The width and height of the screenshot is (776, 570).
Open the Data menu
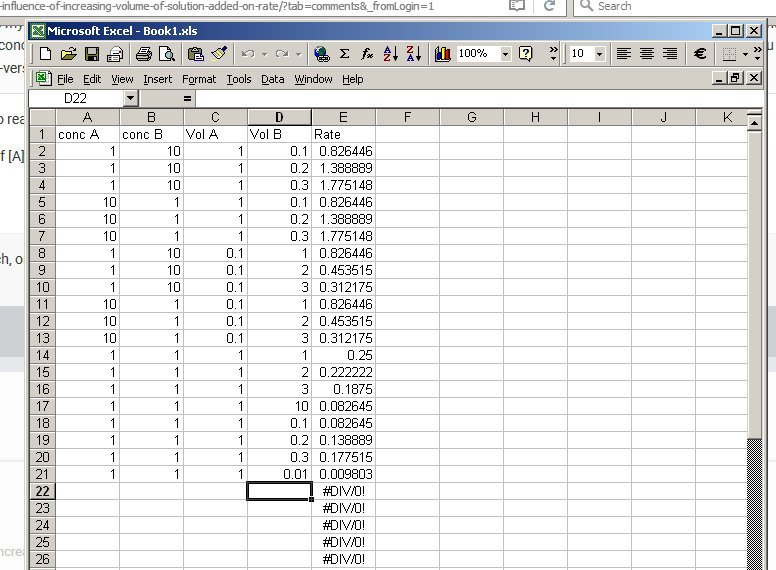(272, 79)
